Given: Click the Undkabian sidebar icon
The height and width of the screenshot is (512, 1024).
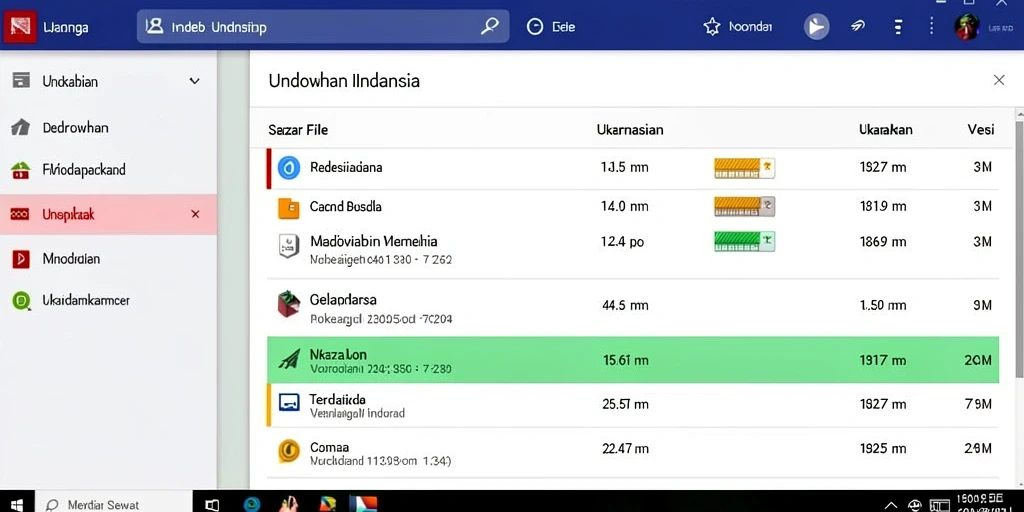Looking at the screenshot, I should [x=21, y=81].
